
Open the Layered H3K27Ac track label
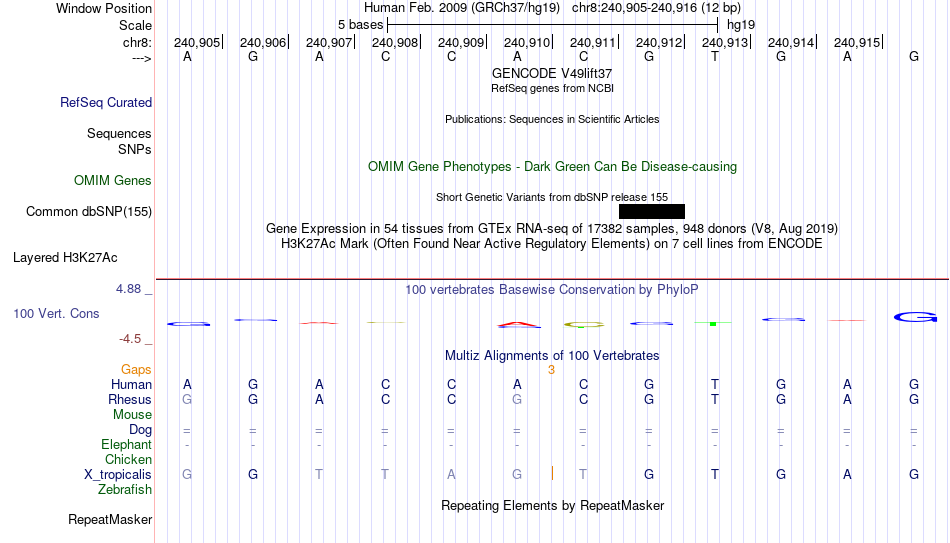click(65, 258)
